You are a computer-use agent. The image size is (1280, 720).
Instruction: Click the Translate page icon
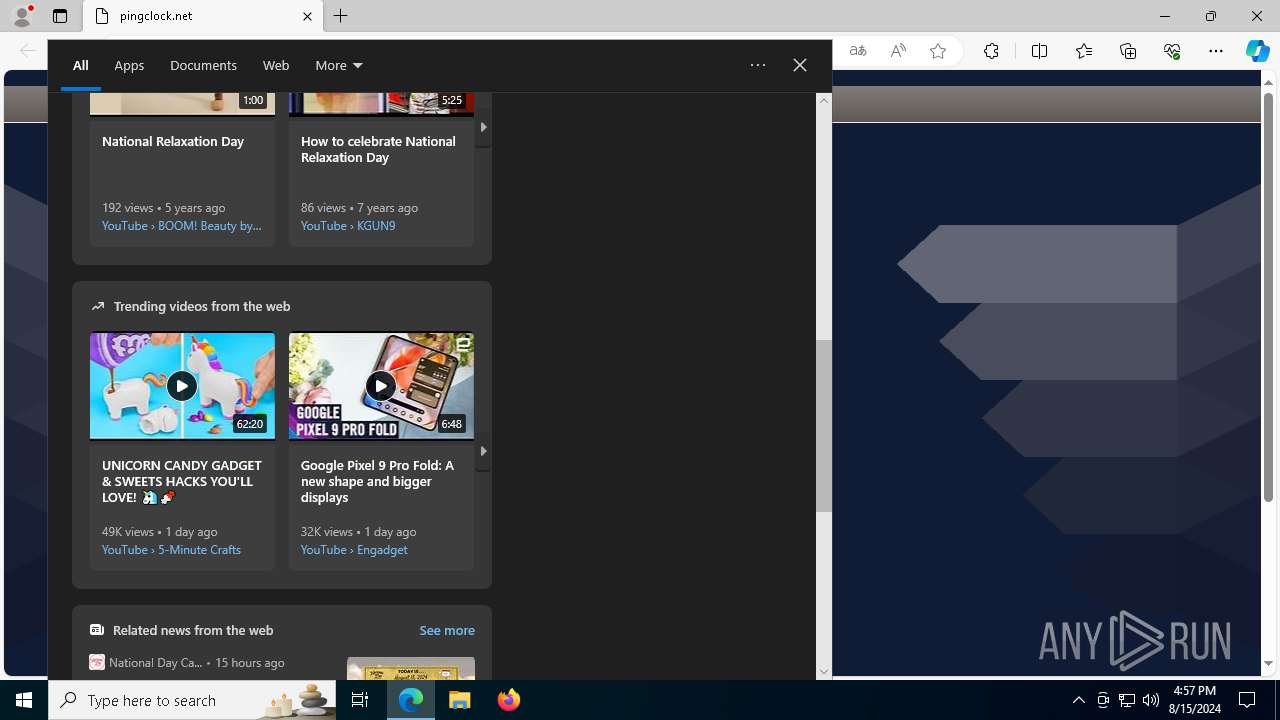pos(858,51)
